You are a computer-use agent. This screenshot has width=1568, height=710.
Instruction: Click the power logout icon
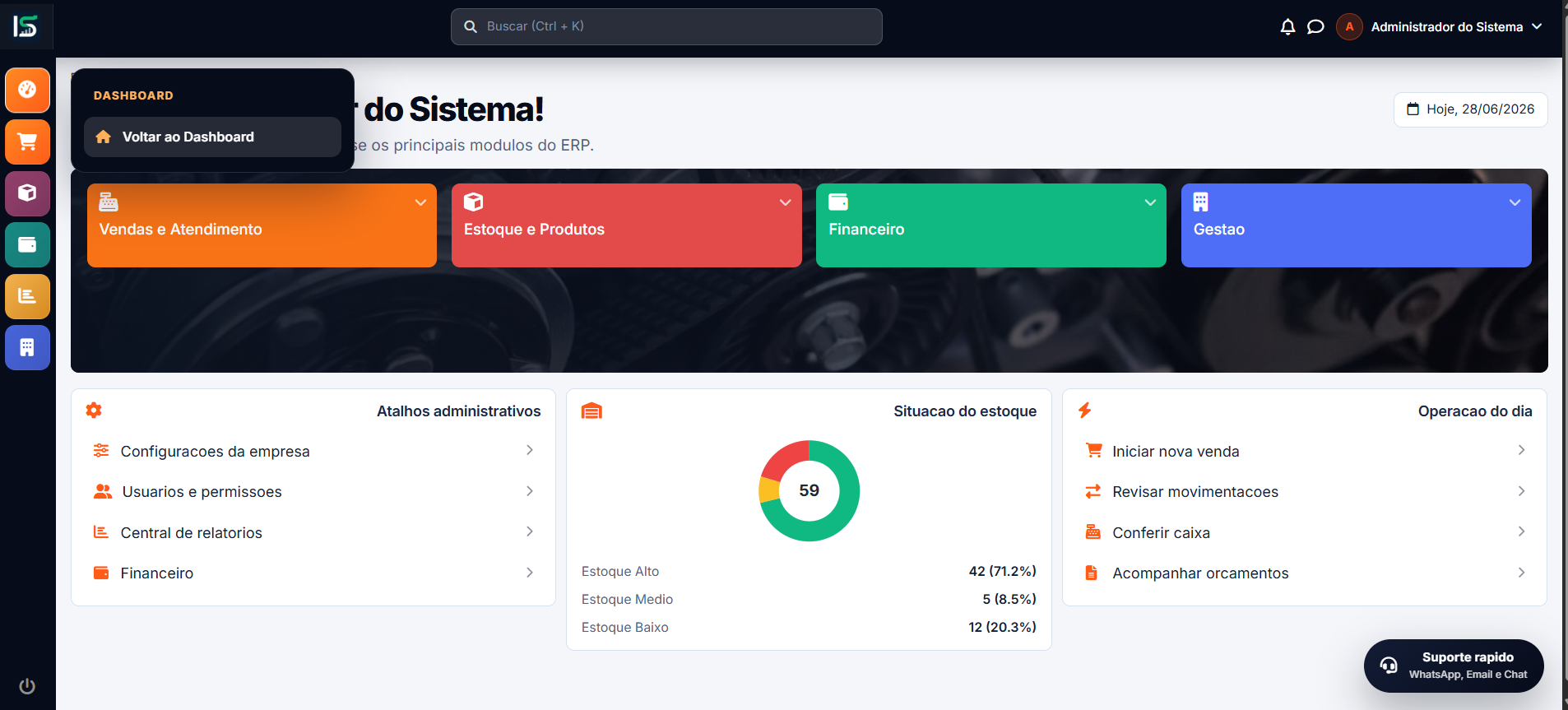(x=27, y=686)
